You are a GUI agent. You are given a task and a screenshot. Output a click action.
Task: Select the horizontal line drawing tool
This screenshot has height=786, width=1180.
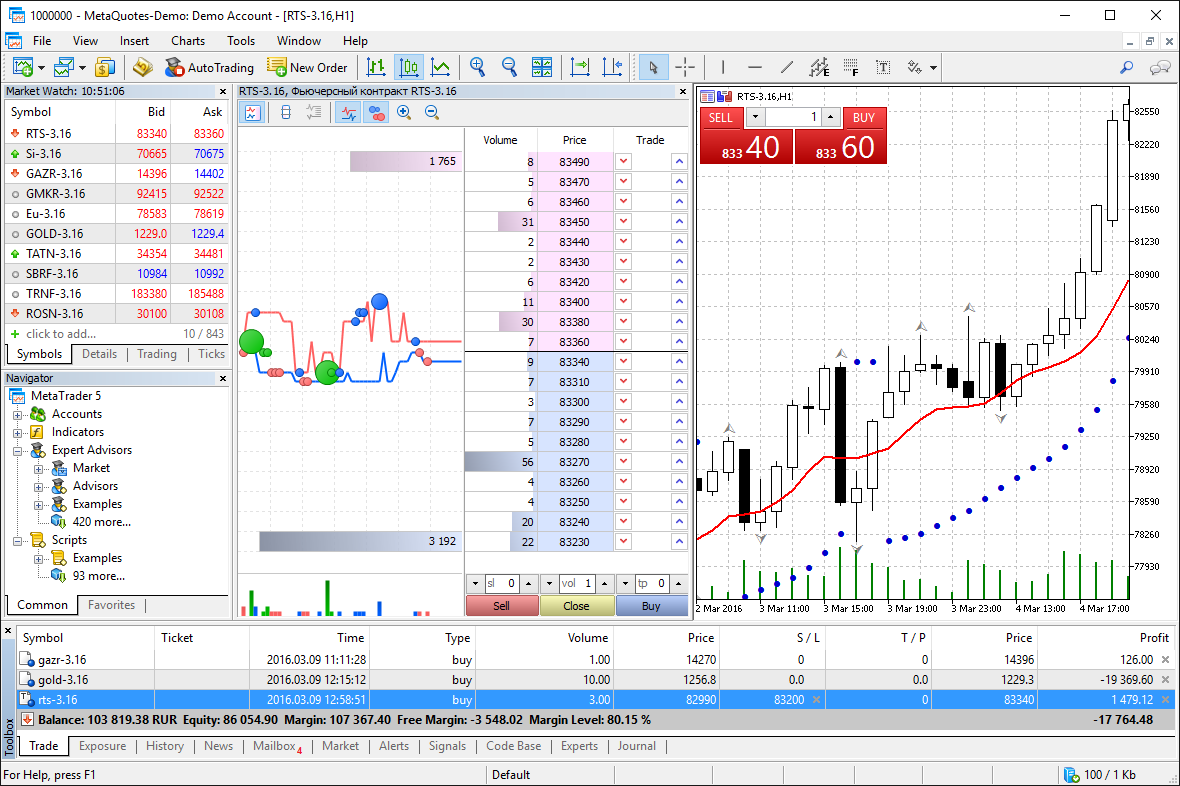tap(757, 67)
